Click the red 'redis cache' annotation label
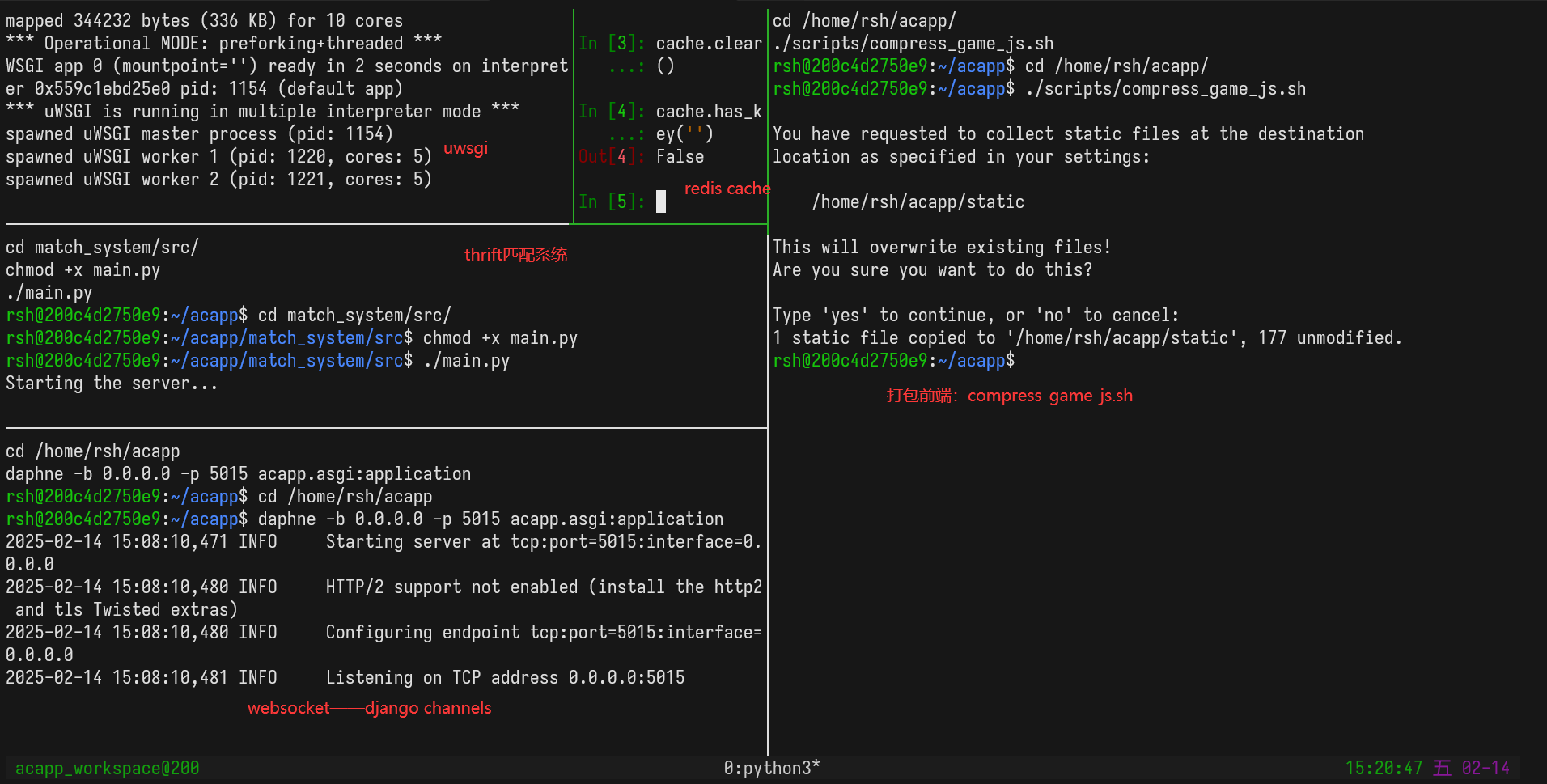 727,189
